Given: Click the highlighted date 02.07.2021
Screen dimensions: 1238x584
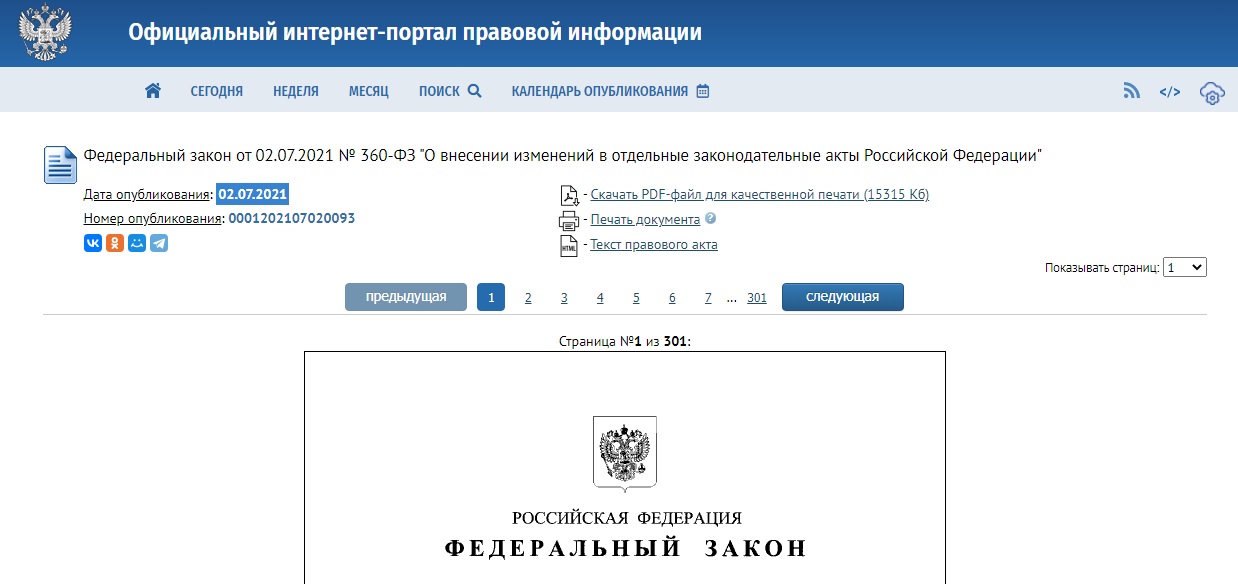Looking at the screenshot, I should point(253,194).
